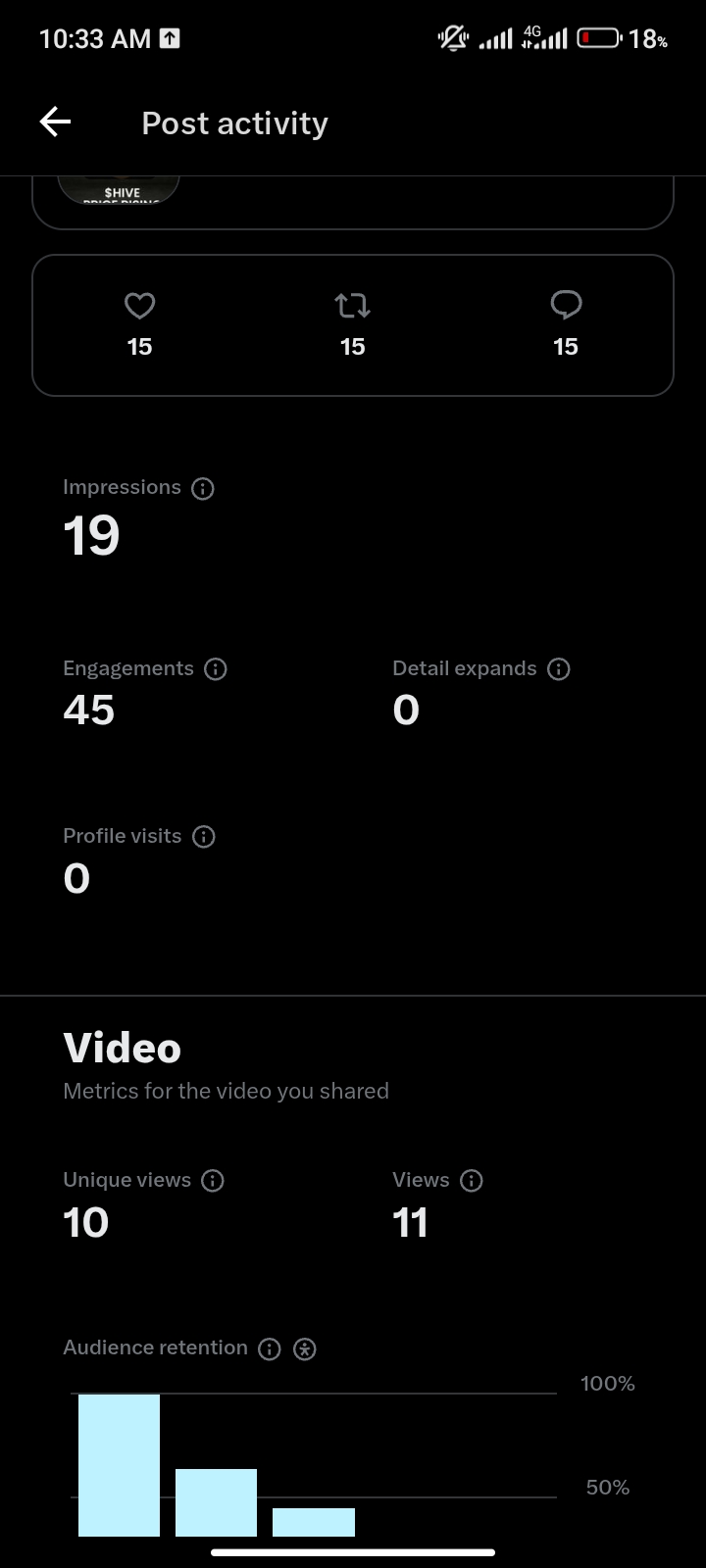This screenshot has width=706, height=1568.
Task: Tap accessibility icon beside Audience retention
Action: click(305, 1349)
